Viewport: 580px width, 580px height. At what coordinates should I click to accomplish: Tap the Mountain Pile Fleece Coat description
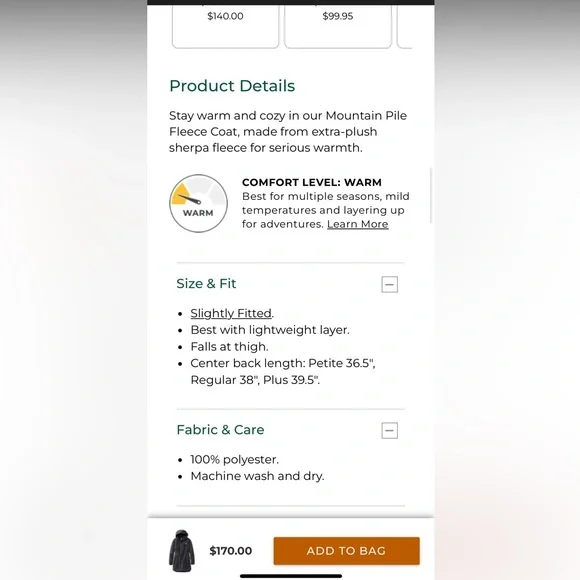click(288, 132)
